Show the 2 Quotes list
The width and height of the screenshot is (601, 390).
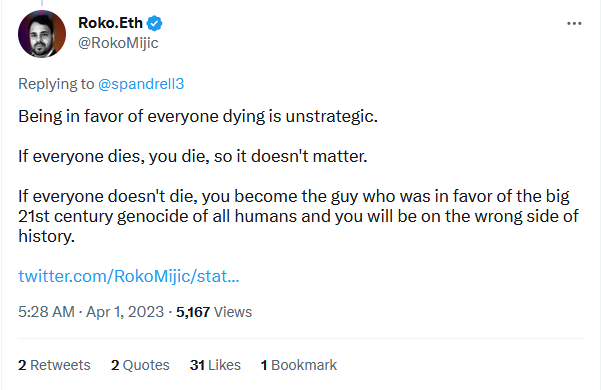(x=140, y=365)
